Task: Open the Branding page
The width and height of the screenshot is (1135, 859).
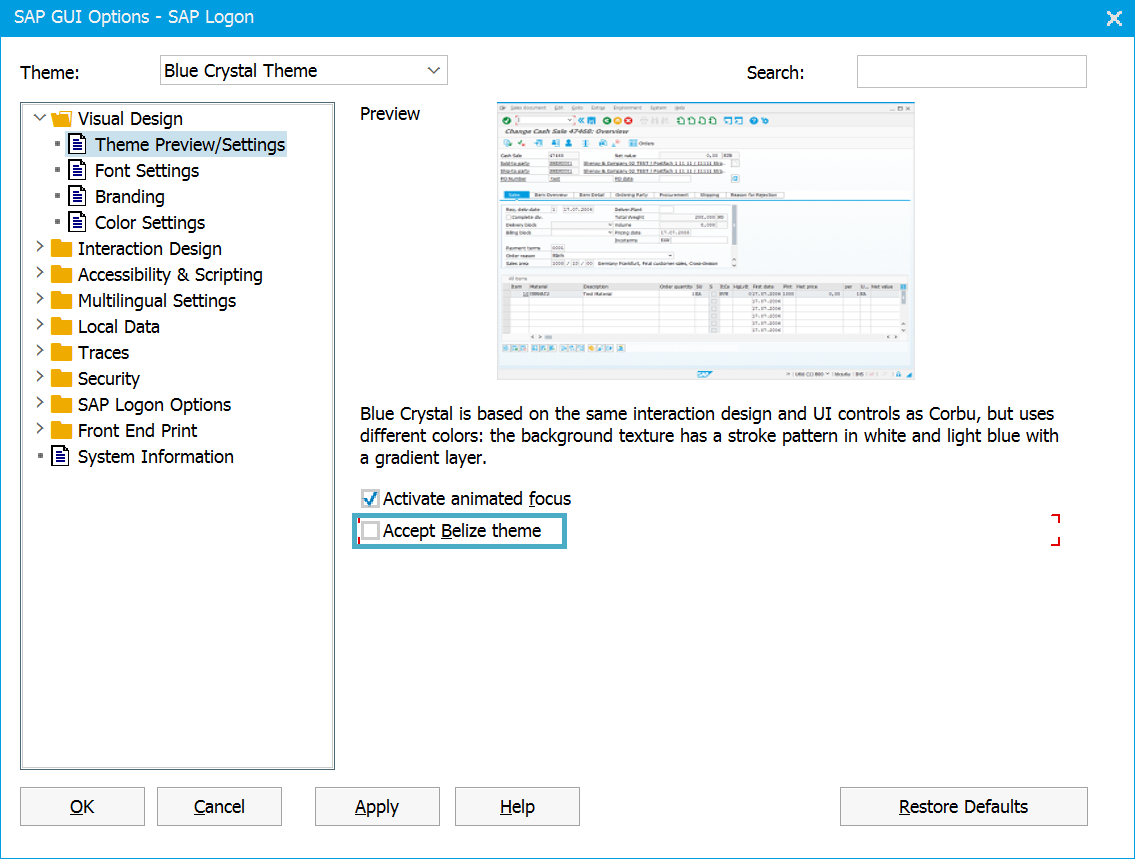Action: click(130, 197)
